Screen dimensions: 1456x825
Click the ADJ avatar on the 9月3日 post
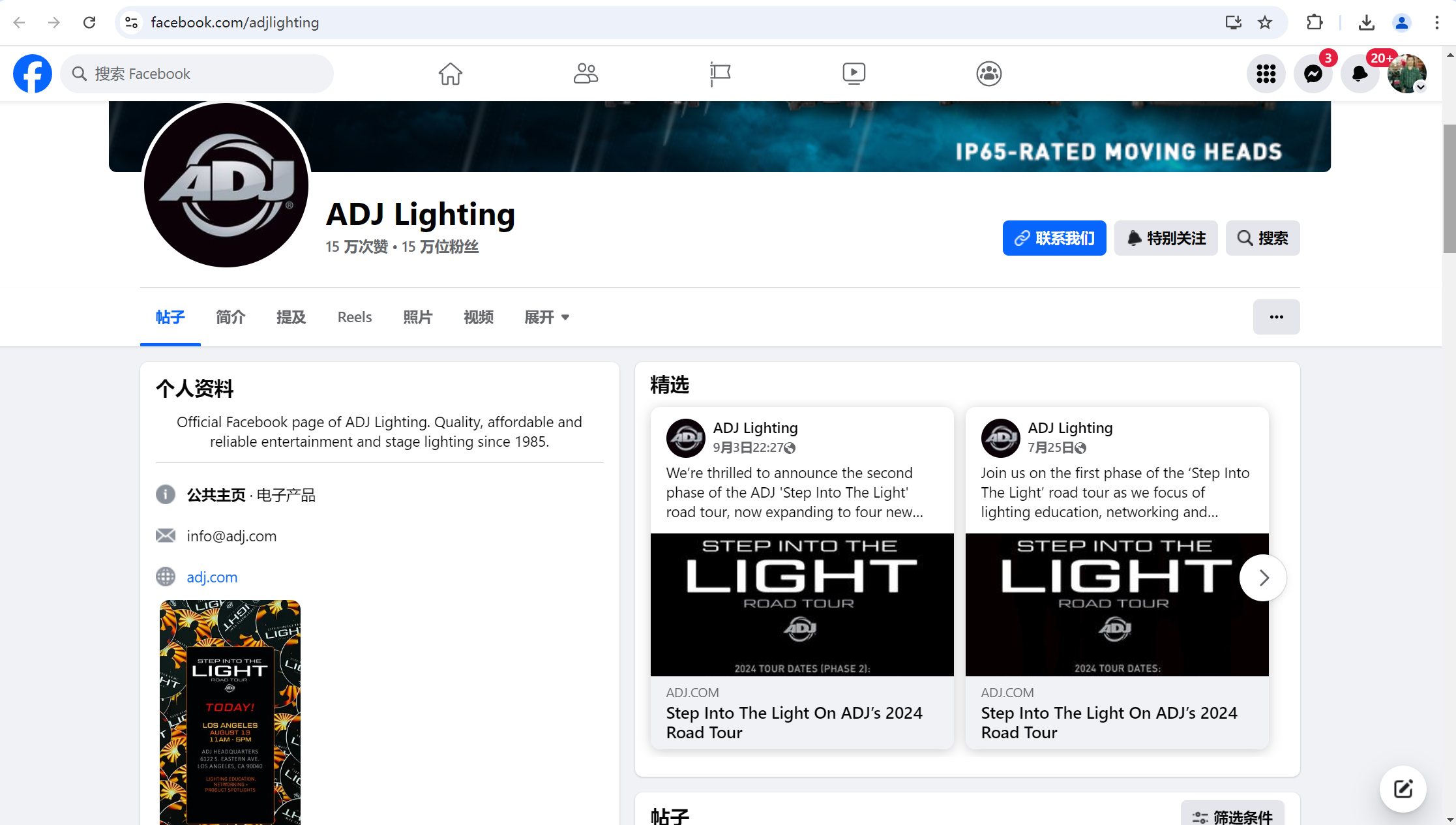[x=686, y=438]
